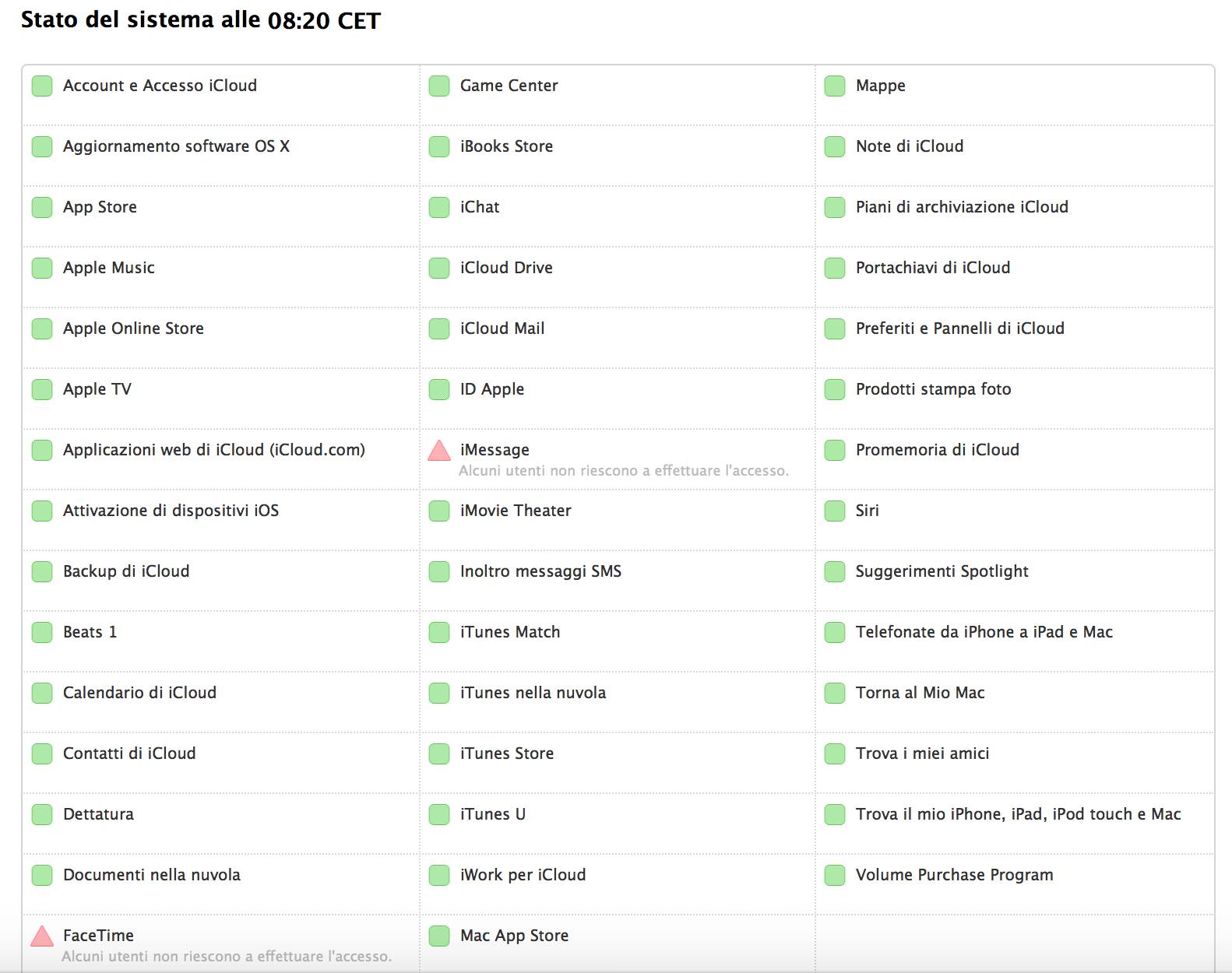This screenshot has width=1232, height=973.
Task: Click the green status icon next to App Store
Action: click(x=42, y=207)
